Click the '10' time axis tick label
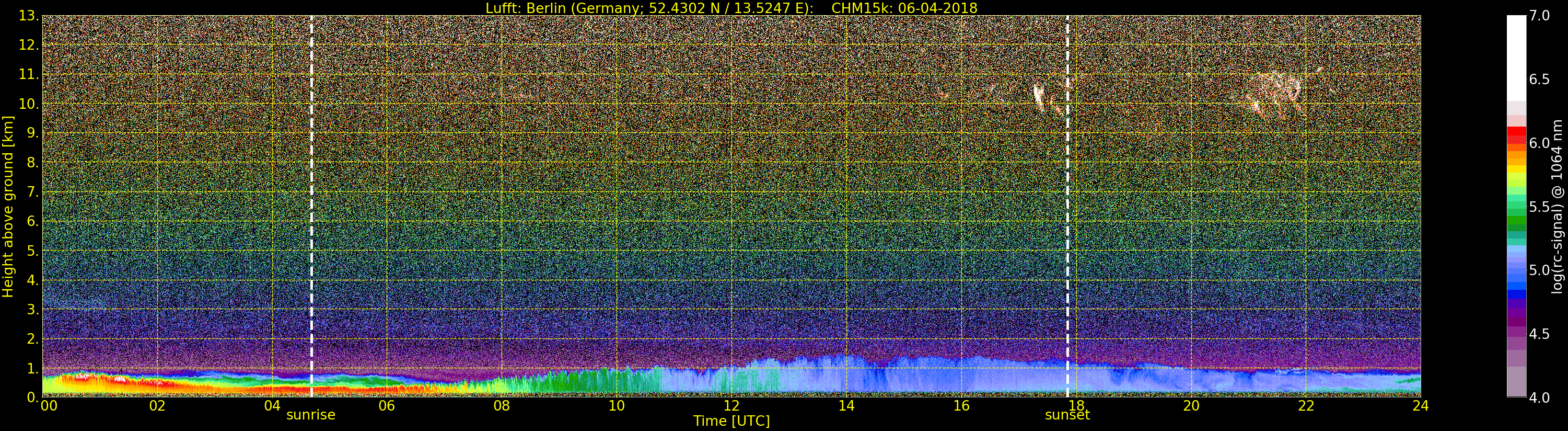1568x431 pixels. (x=617, y=406)
